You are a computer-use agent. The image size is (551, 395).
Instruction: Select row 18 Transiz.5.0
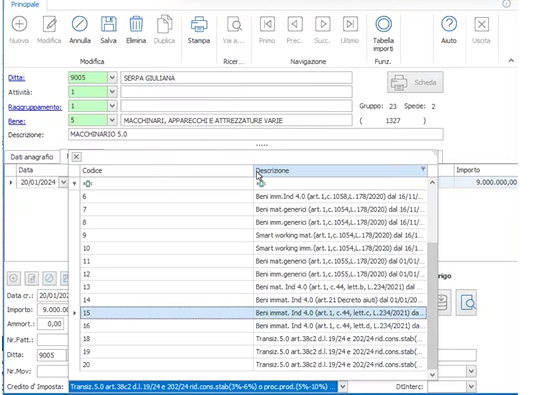click(x=253, y=339)
